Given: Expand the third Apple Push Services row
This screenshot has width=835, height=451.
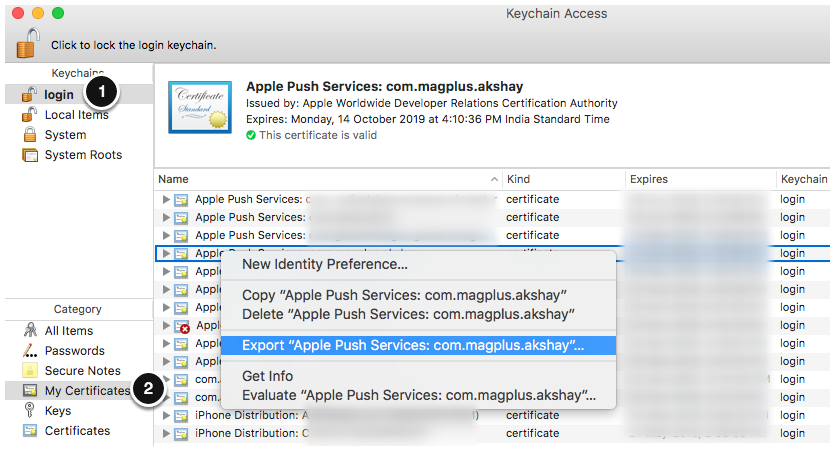Looking at the screenshot, I should pyautogui.click(x=166, y=235).
